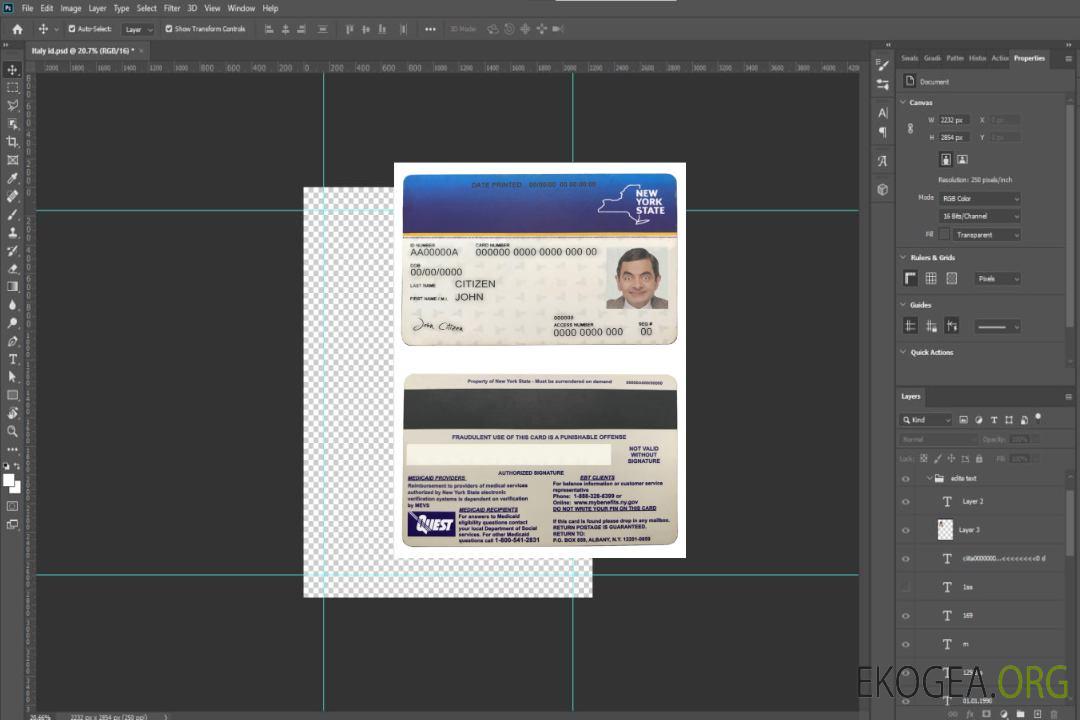
Task: Select the Layer 3 layer
Action: coord(970,530)
